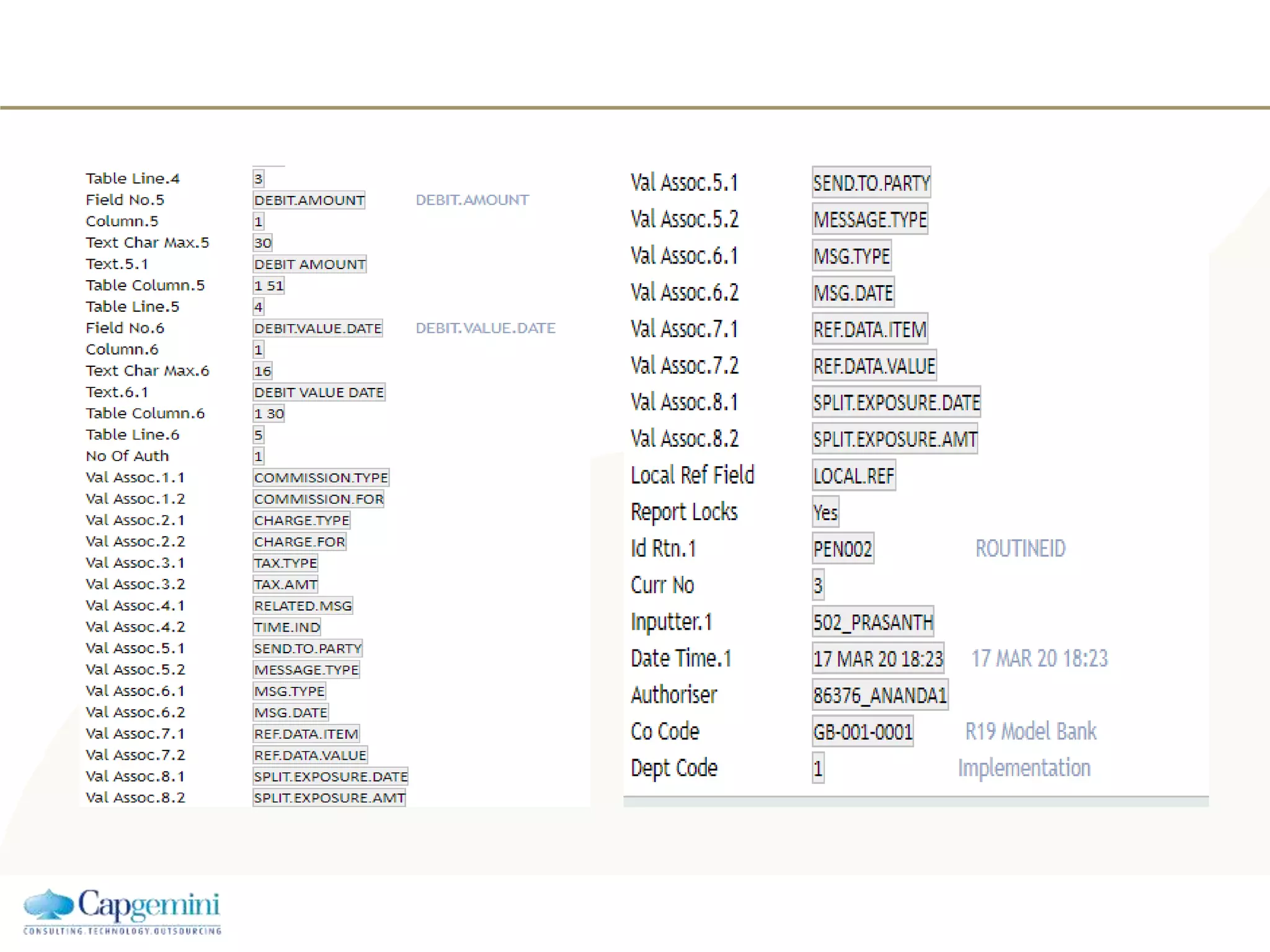
Task: Click the Column.5 value field
Action: pos(259,221)
